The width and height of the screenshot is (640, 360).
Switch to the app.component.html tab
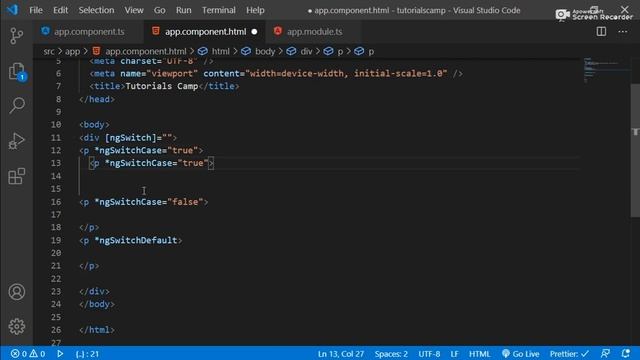point(205,31)
